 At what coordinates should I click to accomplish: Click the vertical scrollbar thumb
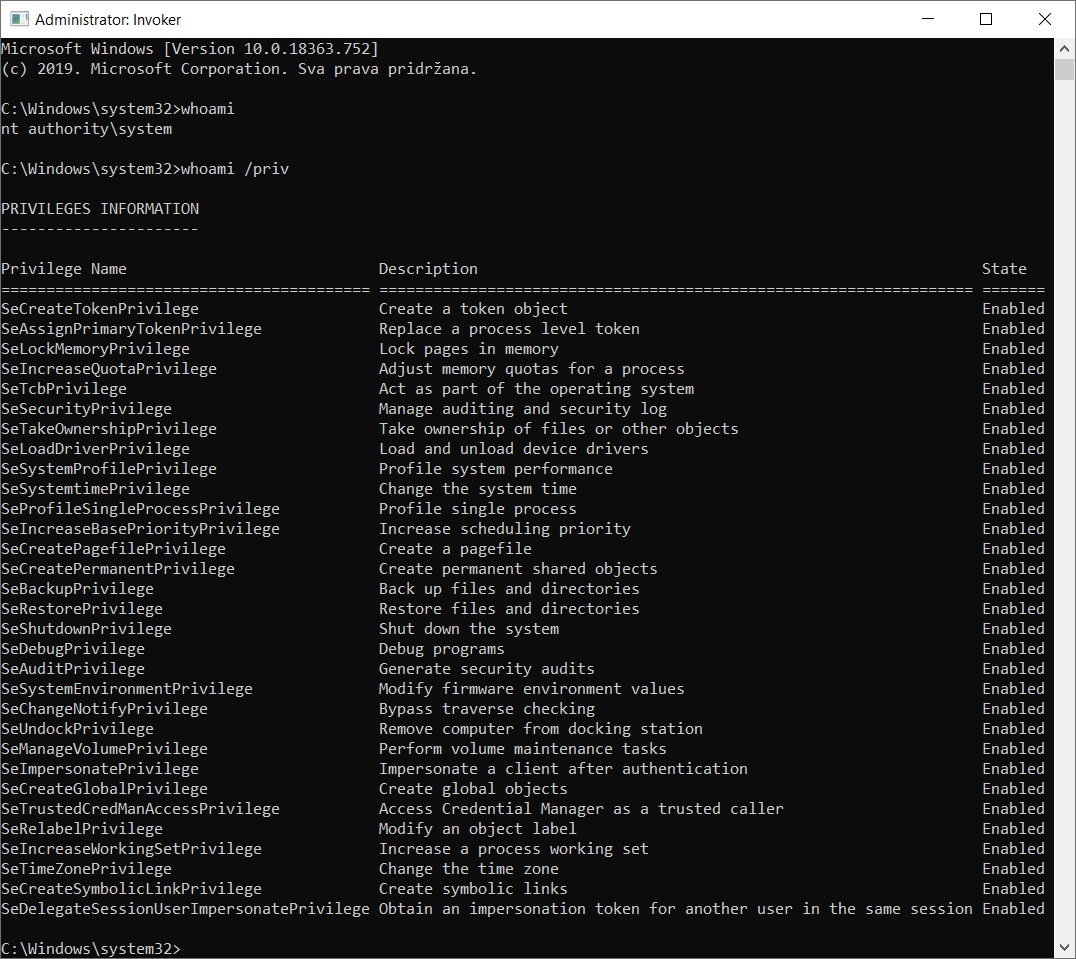pyautogui.click(x=1064, y=69)
